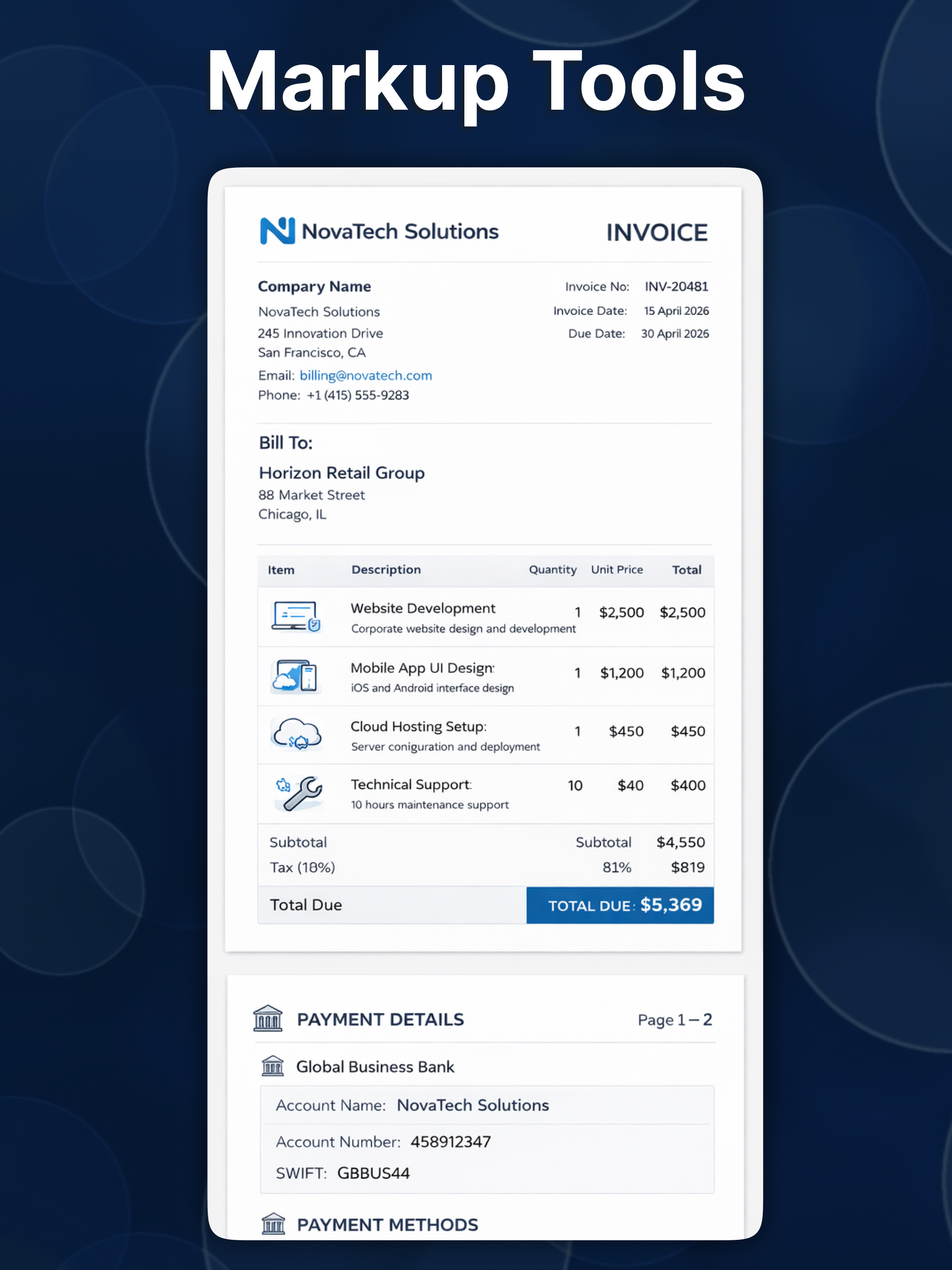Viewport: 952px width, 1270px height.
Task: Select the $400 Technical Support total
Action: click(688, 786)
